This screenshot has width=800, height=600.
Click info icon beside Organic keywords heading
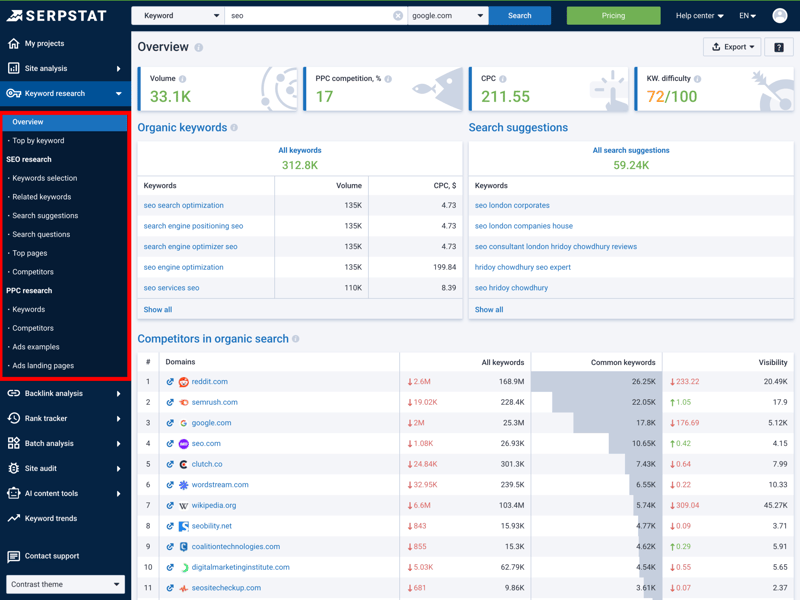click(235, 128)
